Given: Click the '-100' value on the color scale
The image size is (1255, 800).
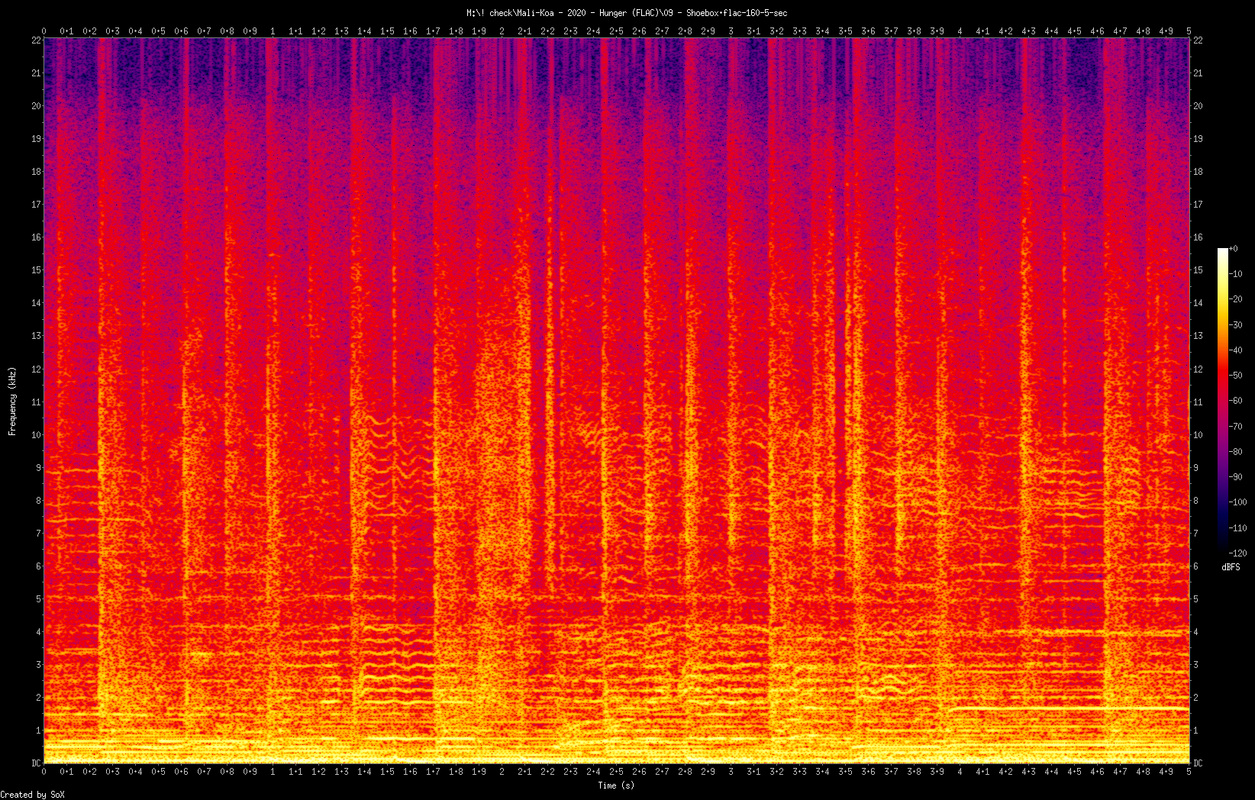Looking at the screenshot, I should 1240,502.
